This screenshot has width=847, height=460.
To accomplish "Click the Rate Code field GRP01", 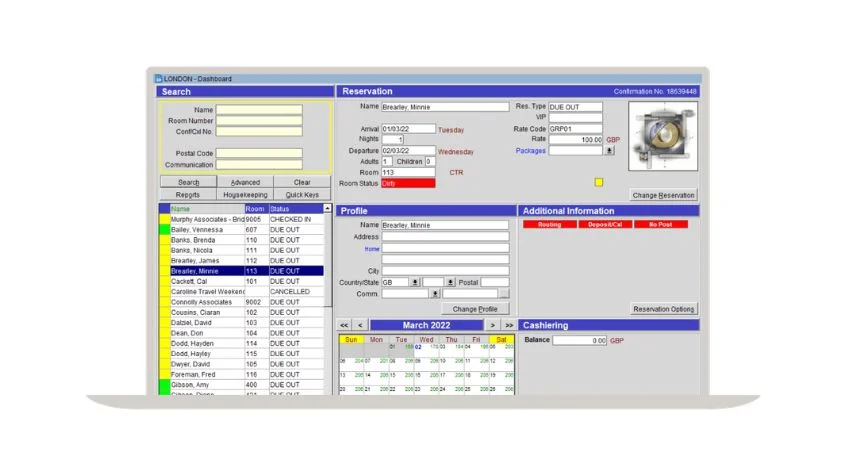I will 575,129.
